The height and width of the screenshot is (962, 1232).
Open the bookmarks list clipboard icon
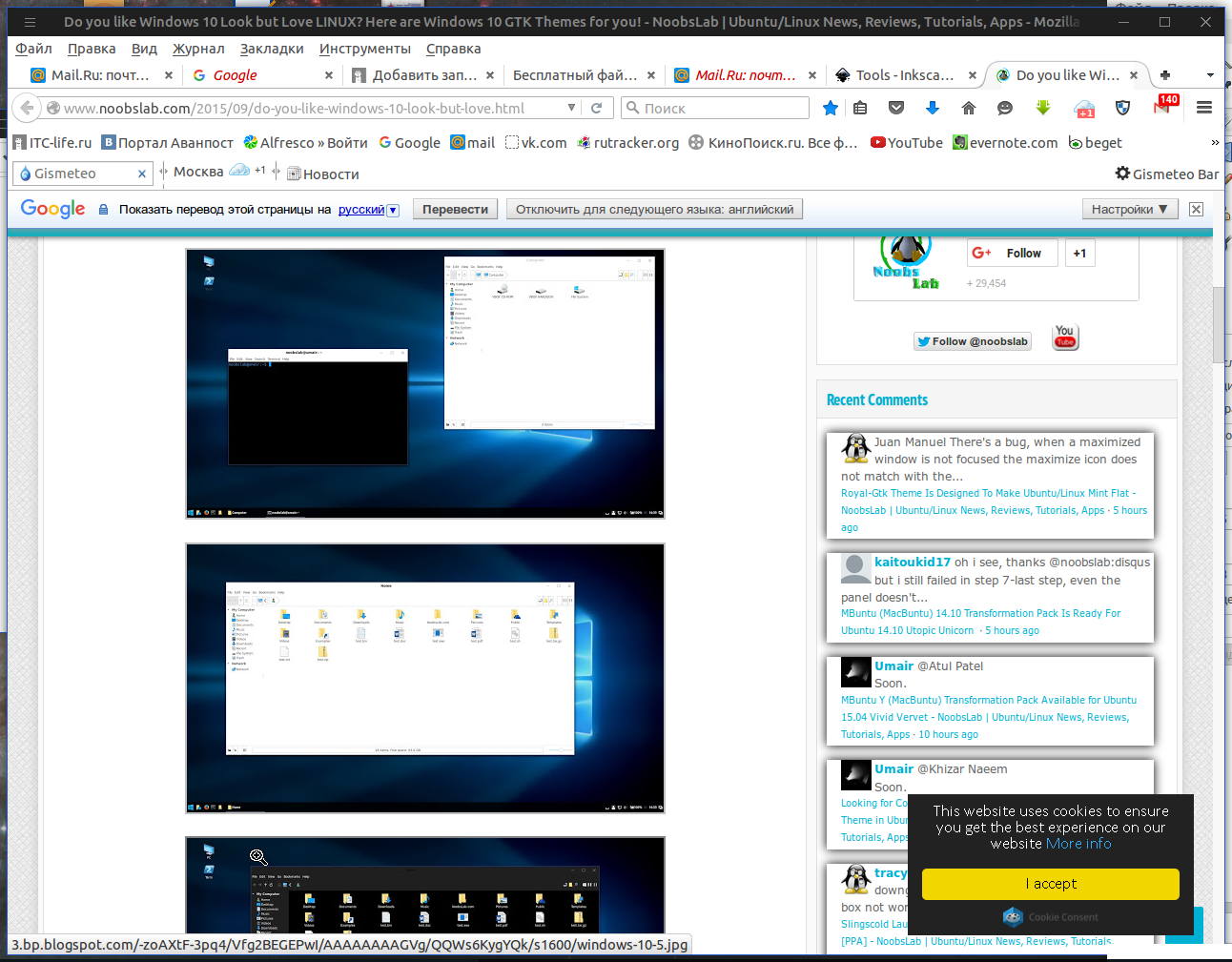pos(860,108)
